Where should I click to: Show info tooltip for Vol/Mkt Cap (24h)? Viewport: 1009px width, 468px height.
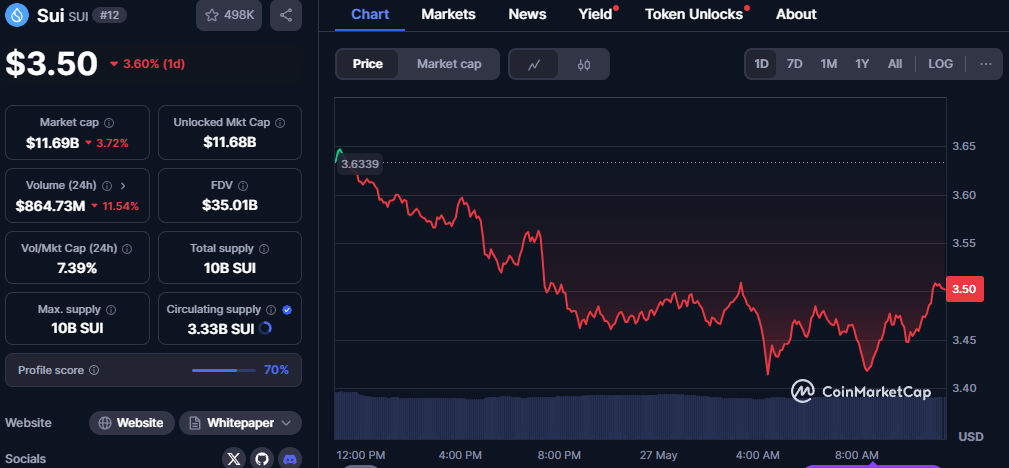point(127,248)
